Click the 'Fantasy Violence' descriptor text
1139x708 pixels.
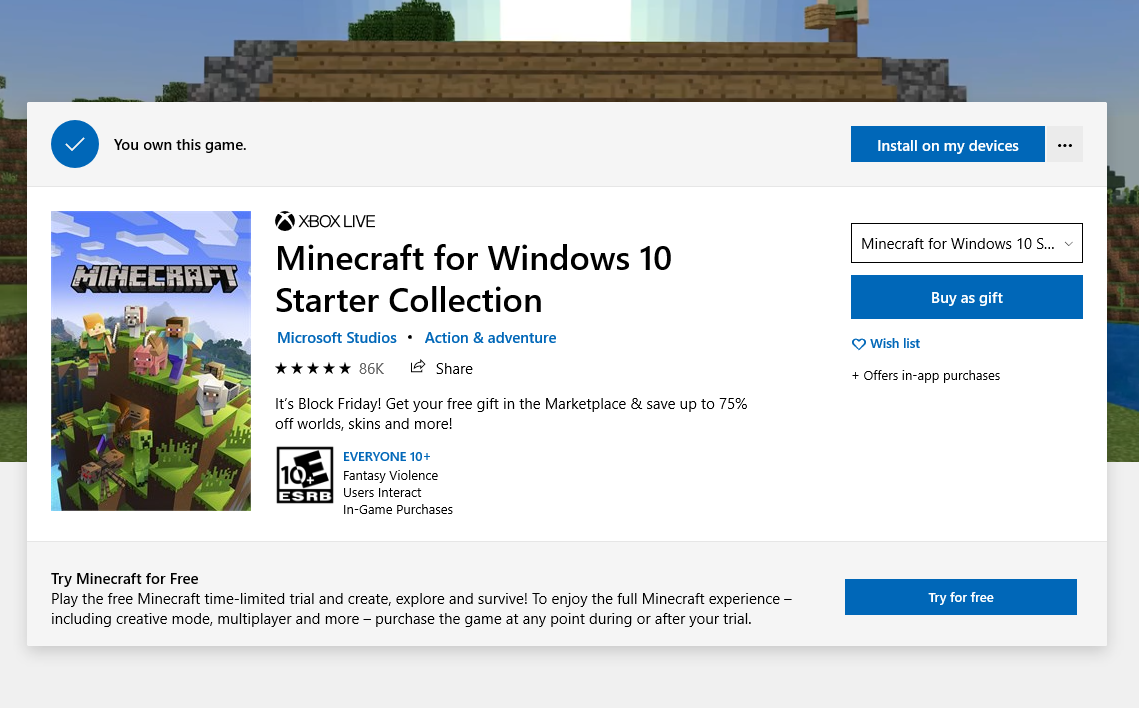[391, 476]
